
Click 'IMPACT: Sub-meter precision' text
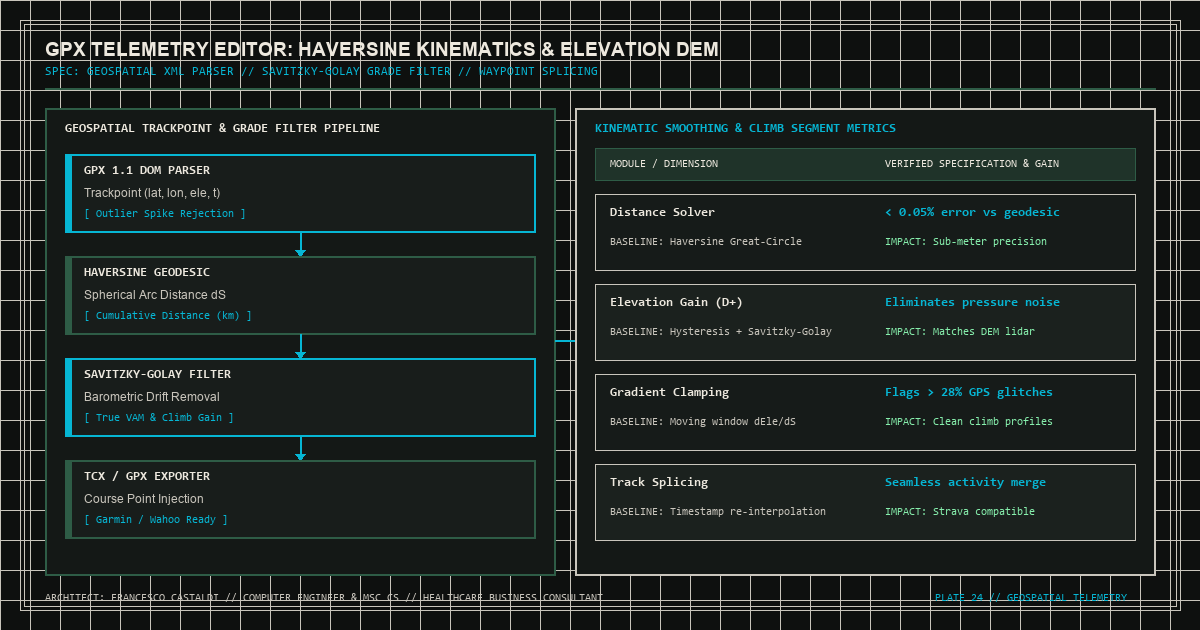[x=966, y=242]
